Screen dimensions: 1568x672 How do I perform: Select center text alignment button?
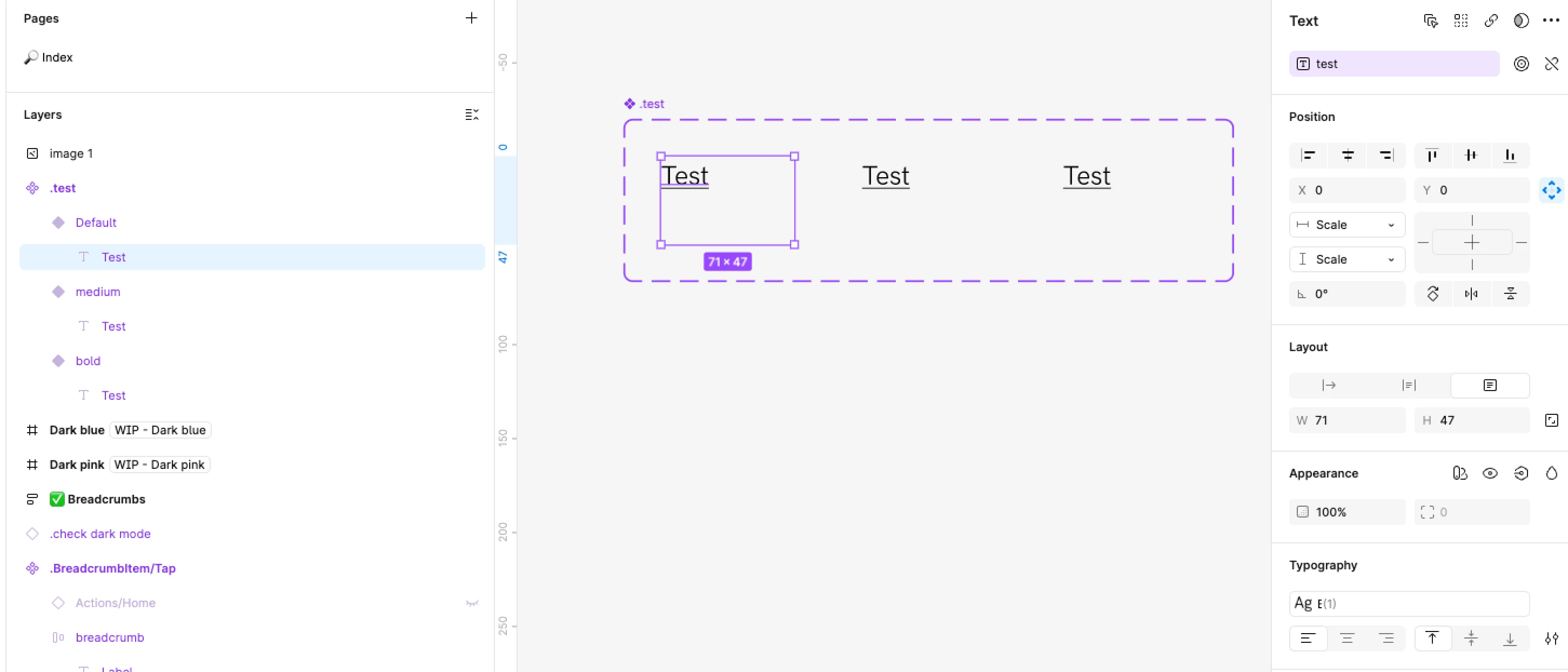click(1347, 638)
